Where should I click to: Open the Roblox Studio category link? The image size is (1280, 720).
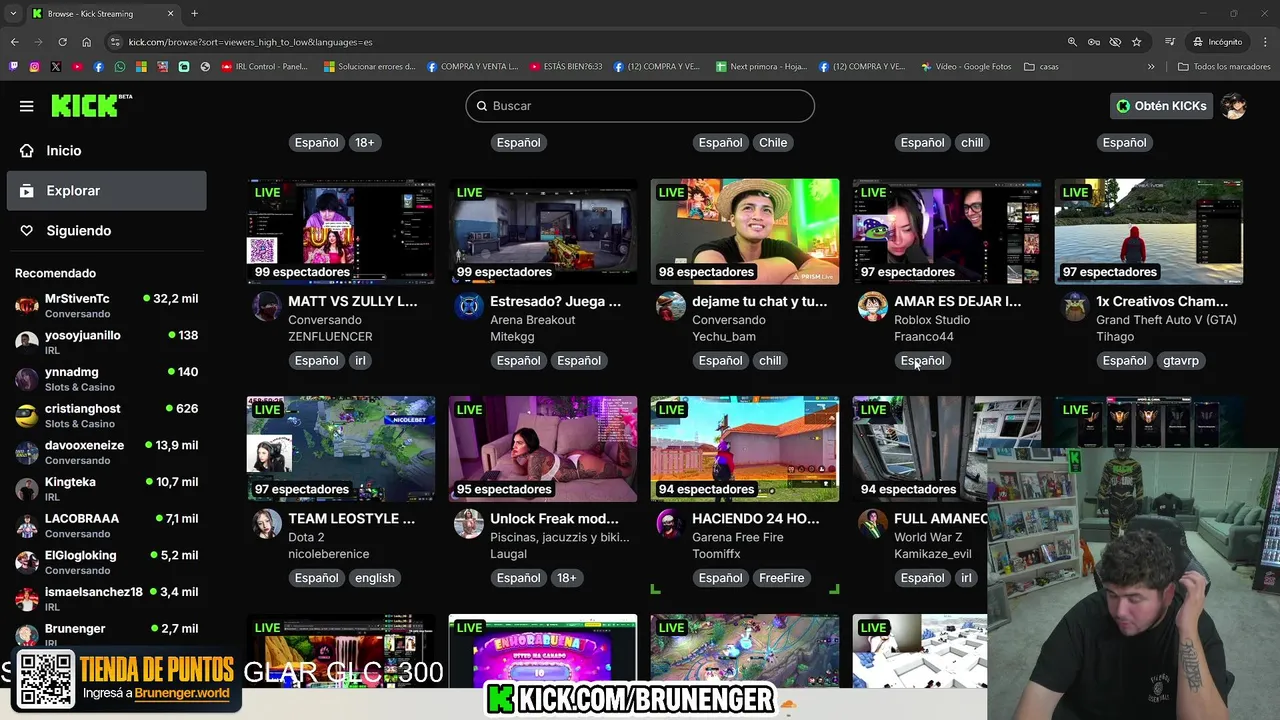[x=932, y=320]
